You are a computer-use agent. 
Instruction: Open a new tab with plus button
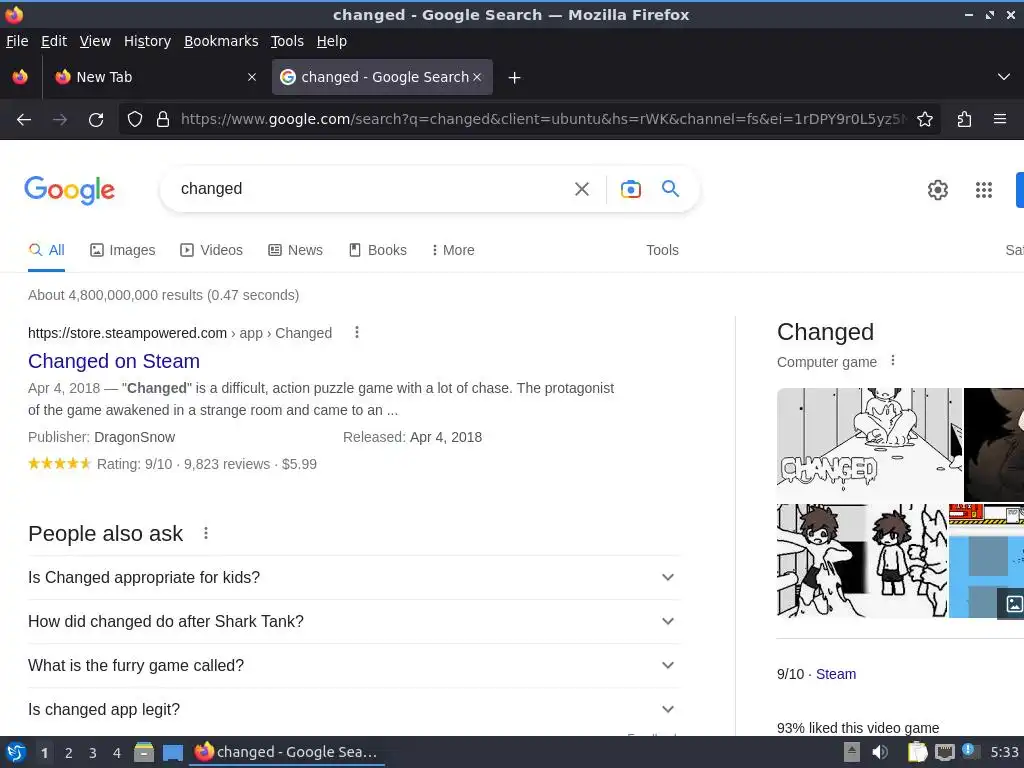(x=515, y=78)
